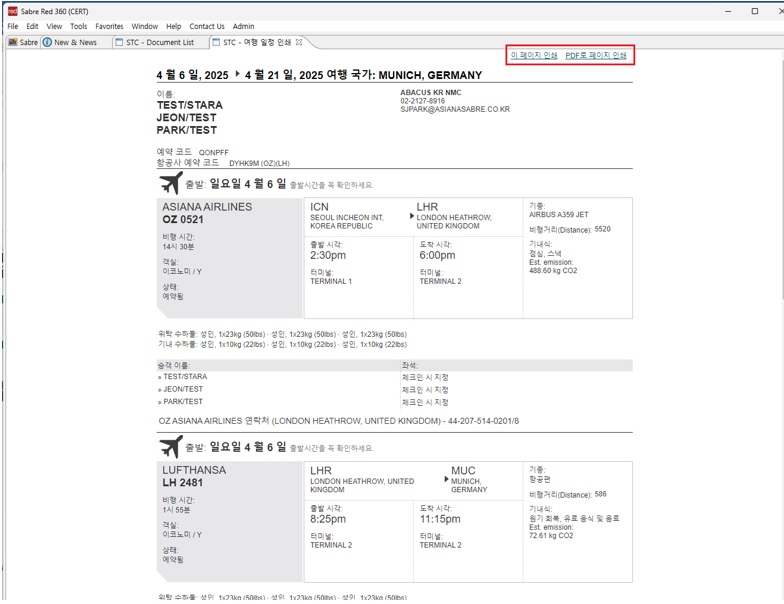
Task: Click flight duration 14시 30분
Action: click(178, 247)
